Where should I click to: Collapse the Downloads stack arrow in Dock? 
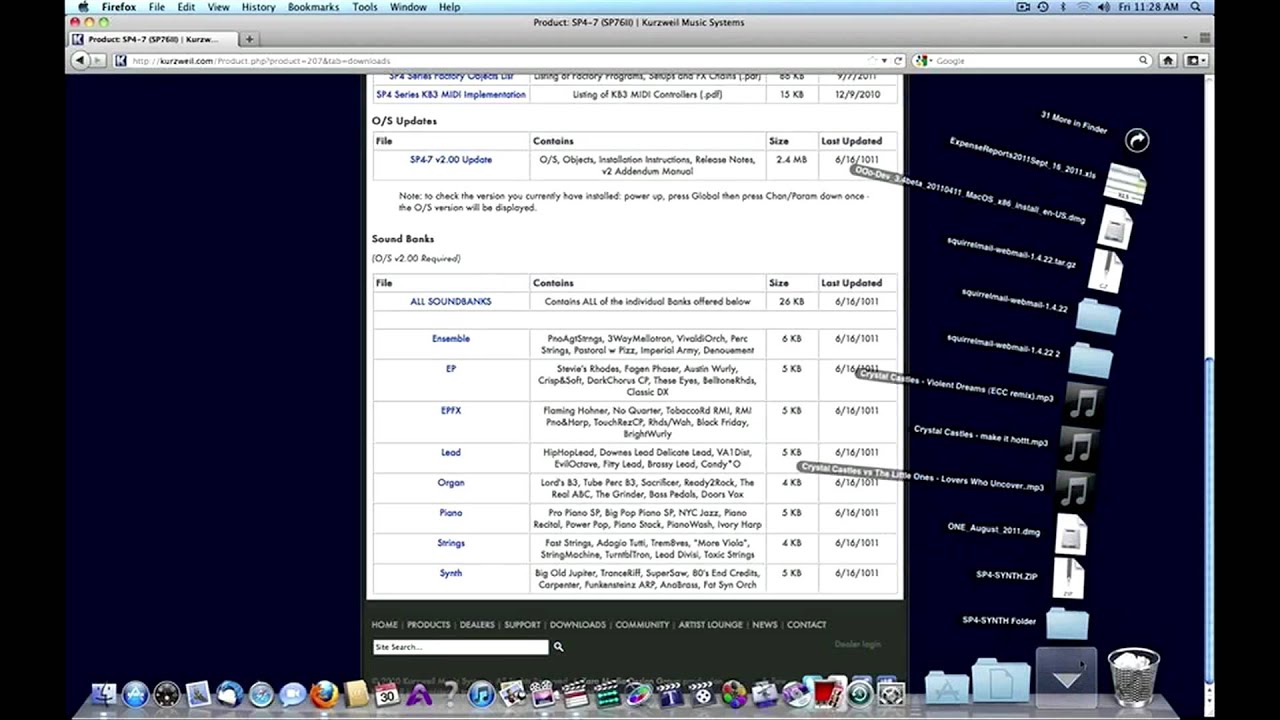(1067, 677)
